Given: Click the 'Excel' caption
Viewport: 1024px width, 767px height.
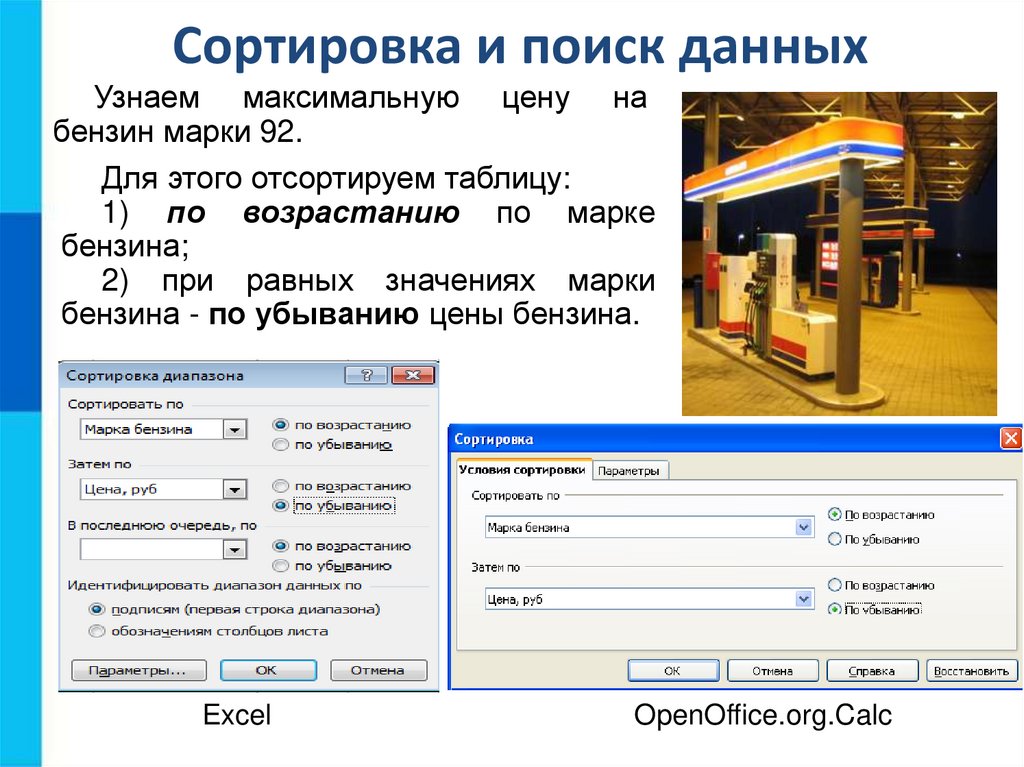Looking at the screenshot, I should [x=236, y=715].
